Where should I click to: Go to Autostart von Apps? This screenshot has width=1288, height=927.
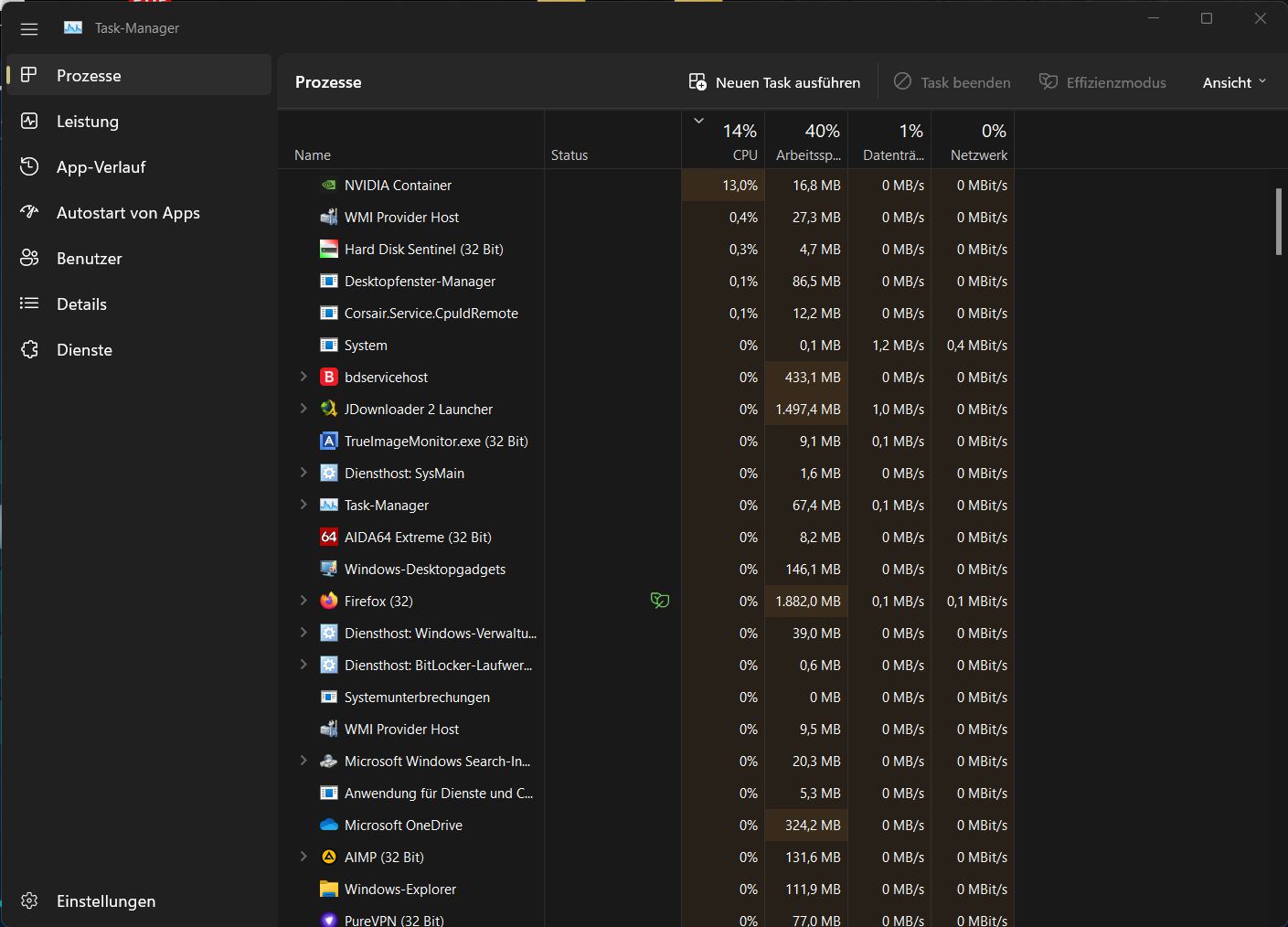point(139,212)
